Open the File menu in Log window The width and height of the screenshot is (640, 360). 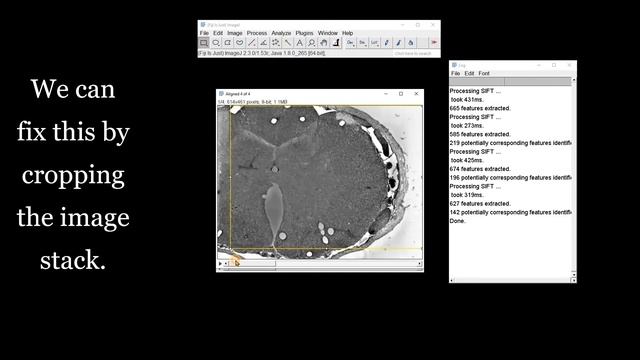point(456,73)
